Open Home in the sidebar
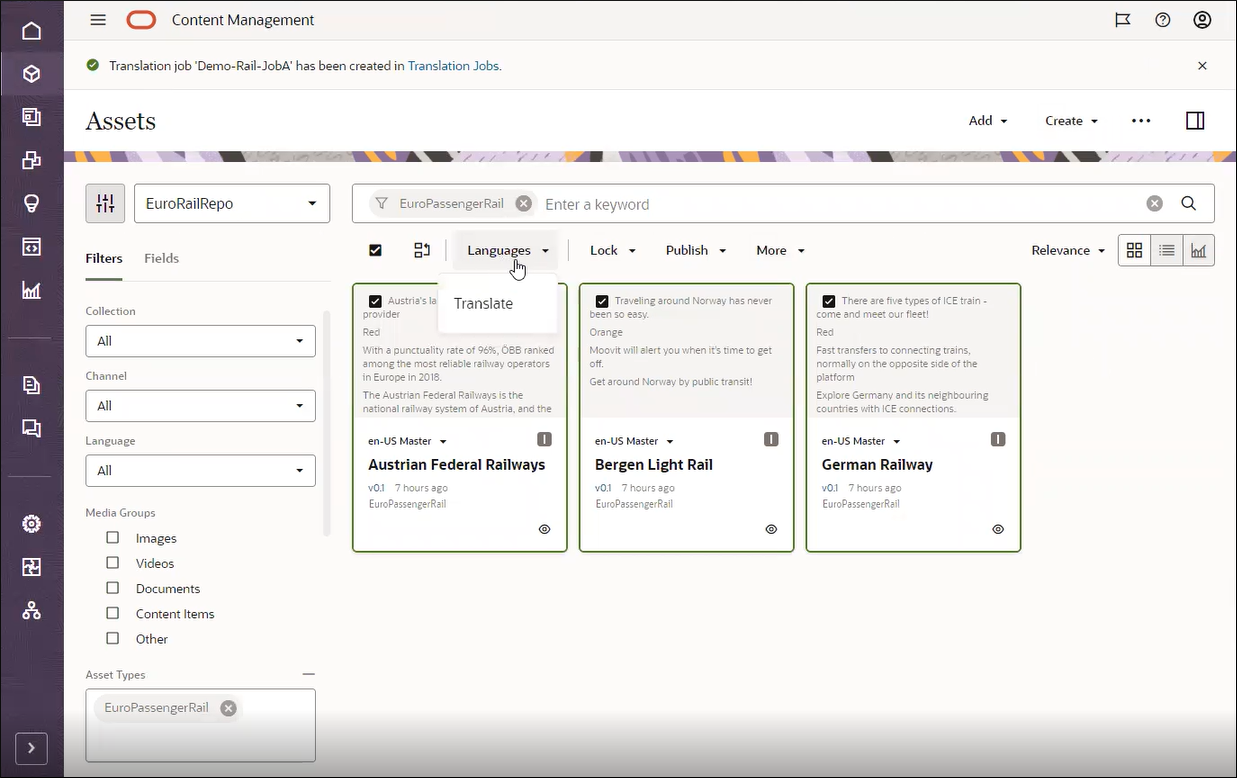 click(x=32, y=31)
